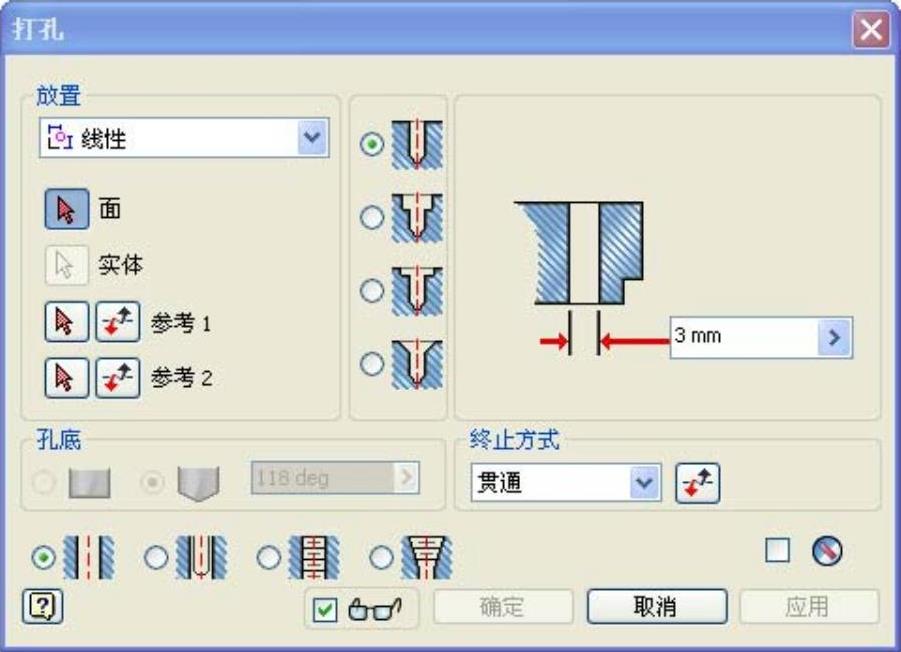
Task: Flip direction for 参考 2
Action: [118, 378]
